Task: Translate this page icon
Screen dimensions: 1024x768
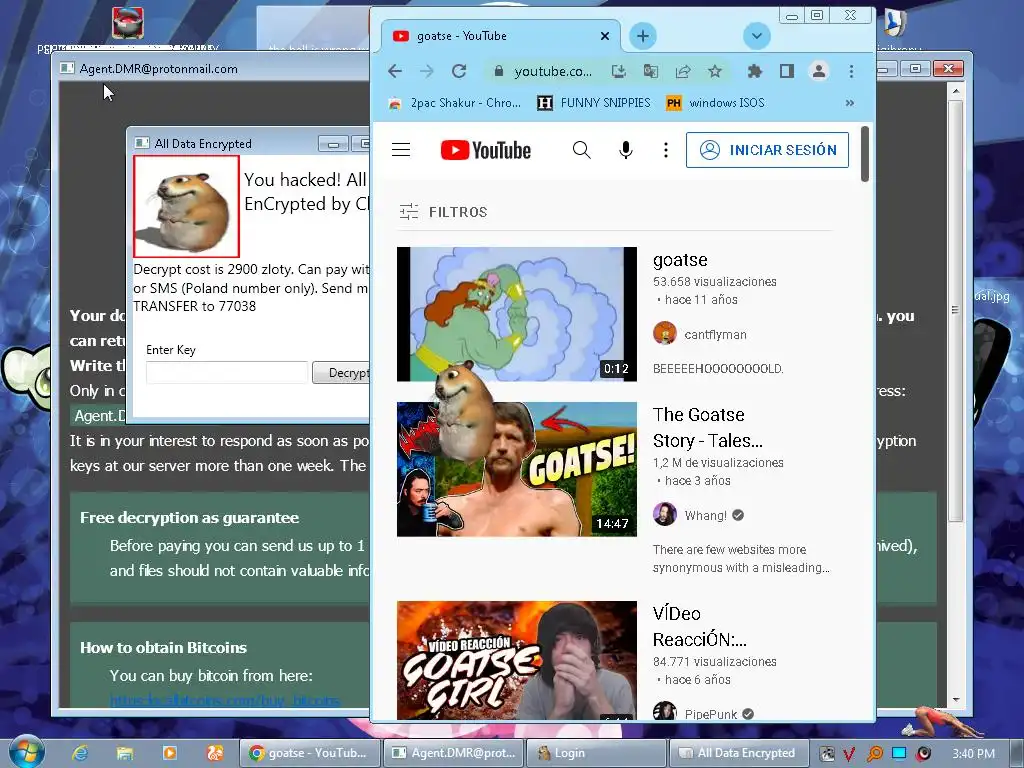Action: coord(650,71)
